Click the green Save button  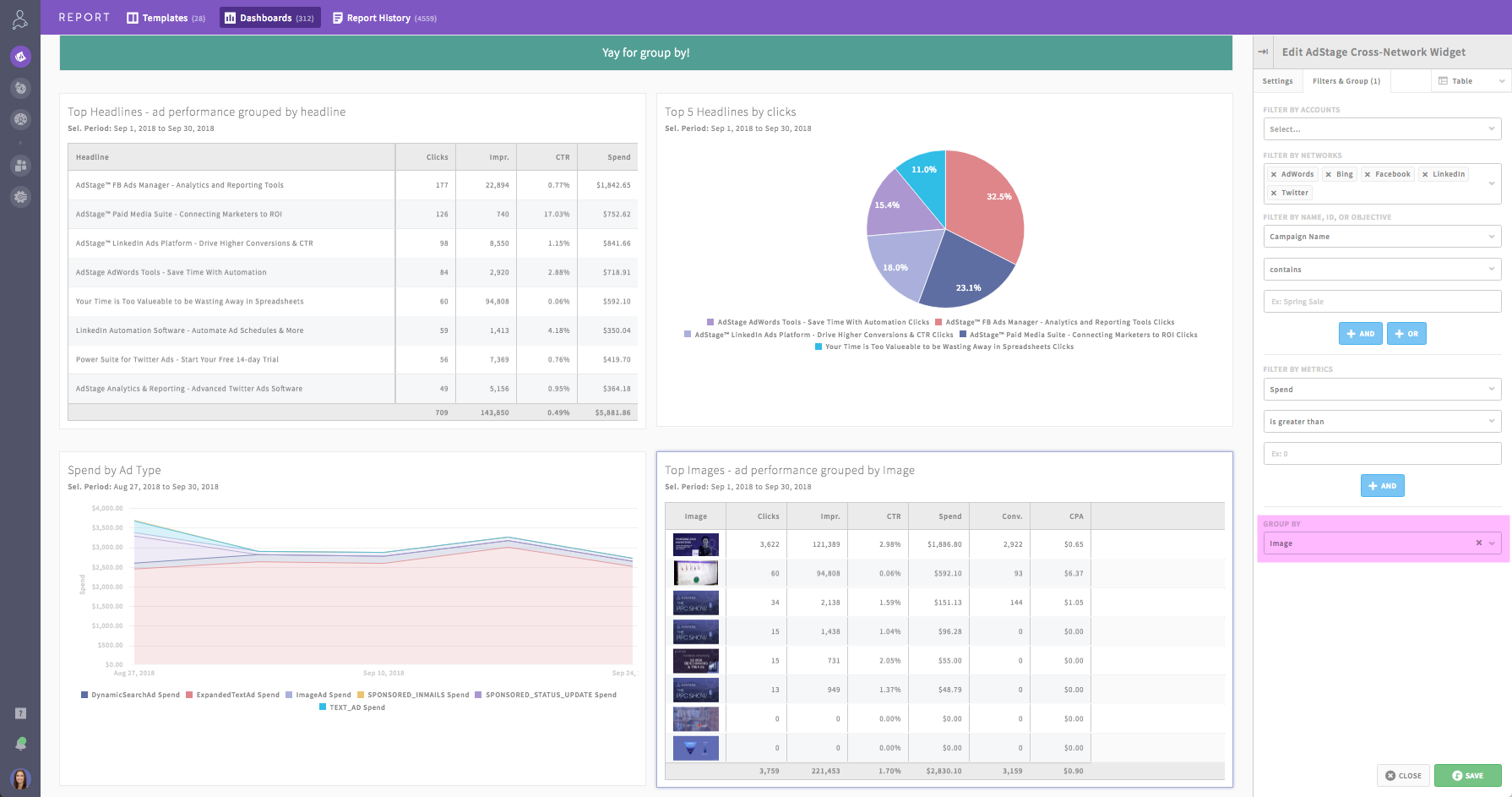tap(1467, 776)
